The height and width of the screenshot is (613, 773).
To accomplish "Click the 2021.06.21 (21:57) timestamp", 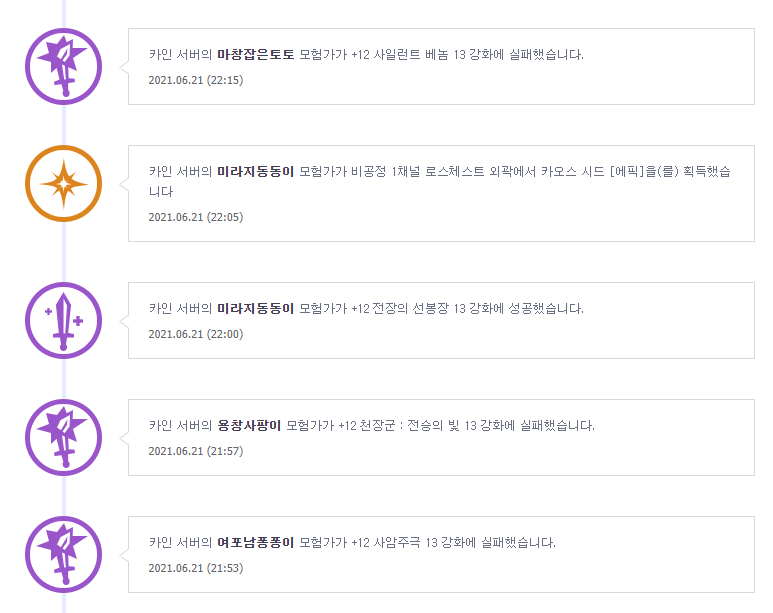I will click(196, 451).
